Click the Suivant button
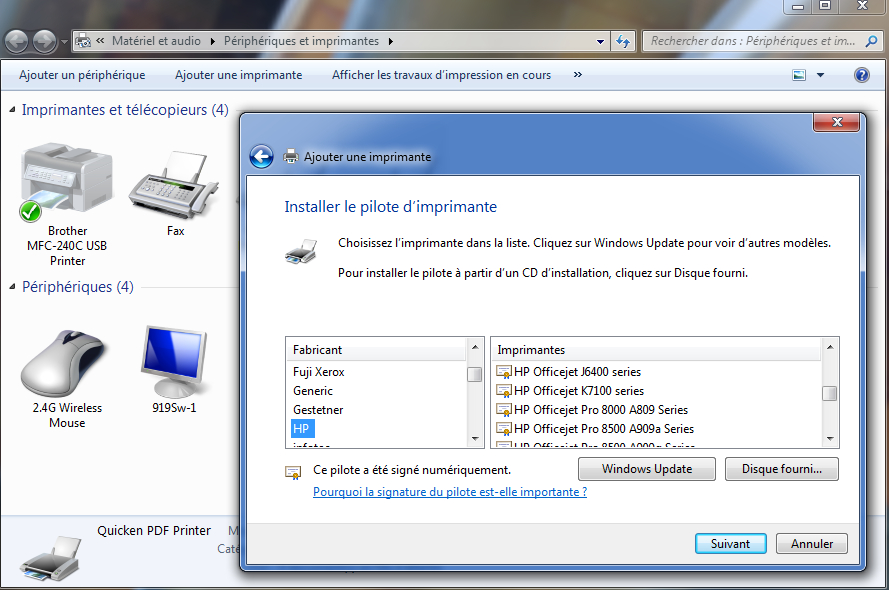 coord(730,544)
